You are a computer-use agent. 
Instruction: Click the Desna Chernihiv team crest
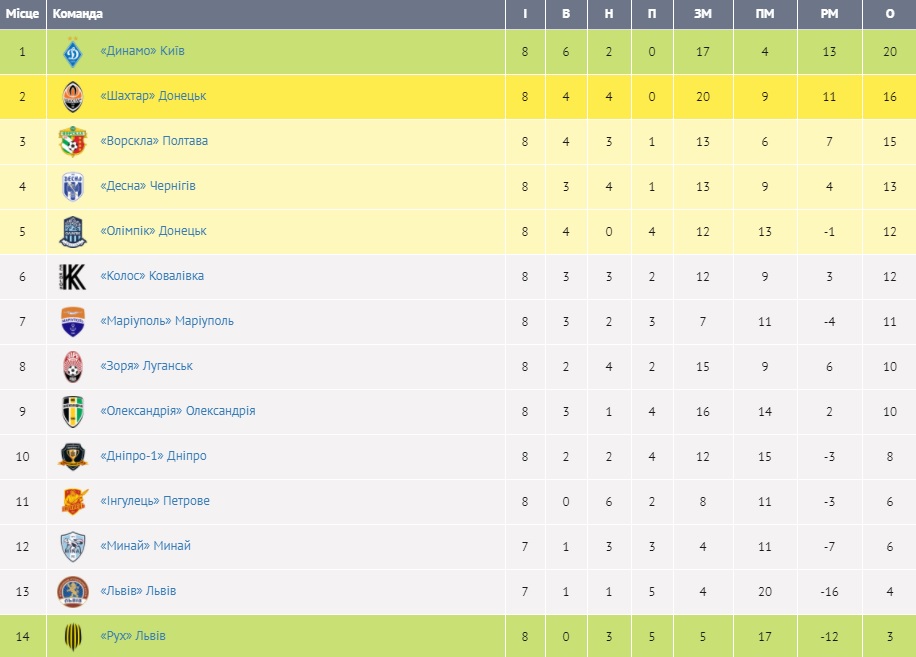[x=73, y=186]
